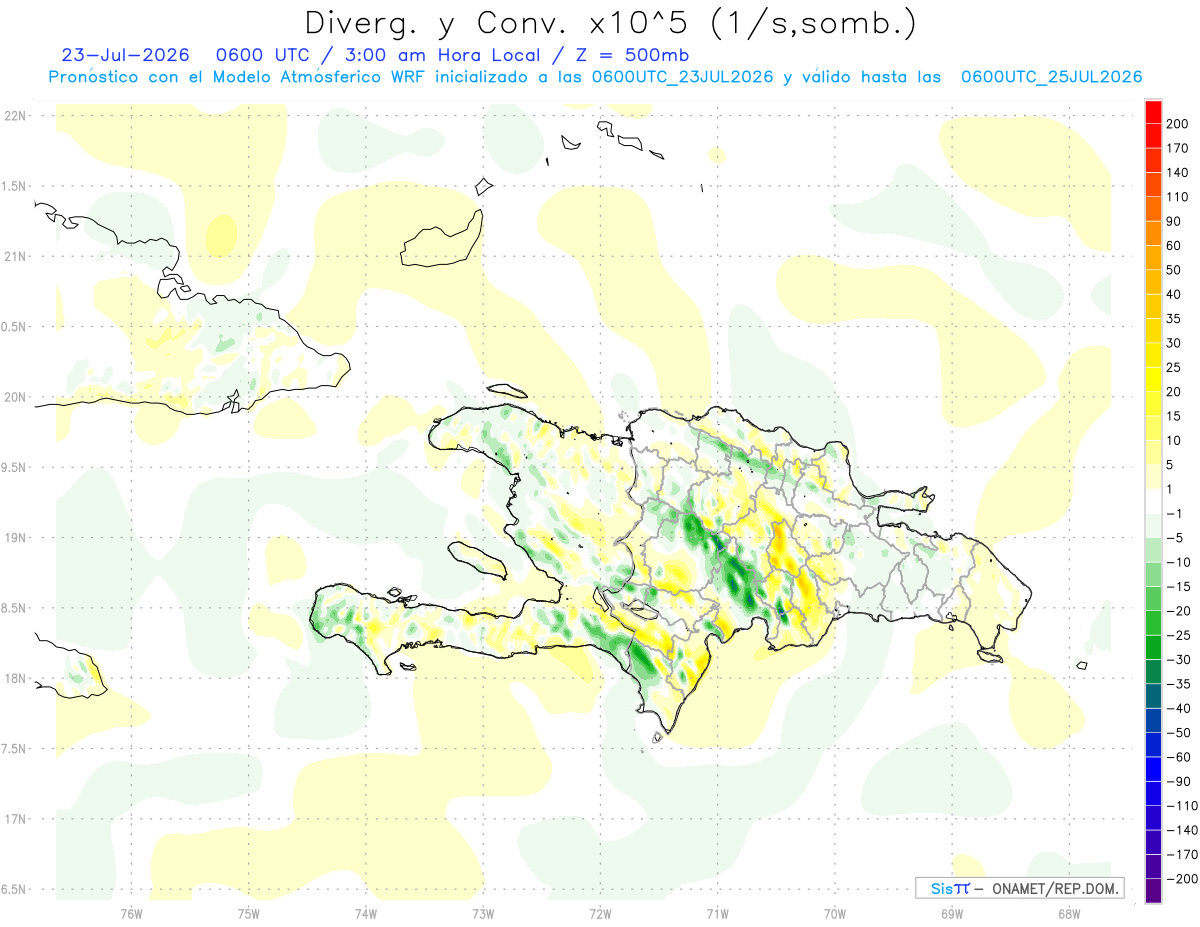Viewport: 1200px width, 927px height.
Task: Click the initialization time '0600UTC_23JUL2026'
Action: click(682, 77)
